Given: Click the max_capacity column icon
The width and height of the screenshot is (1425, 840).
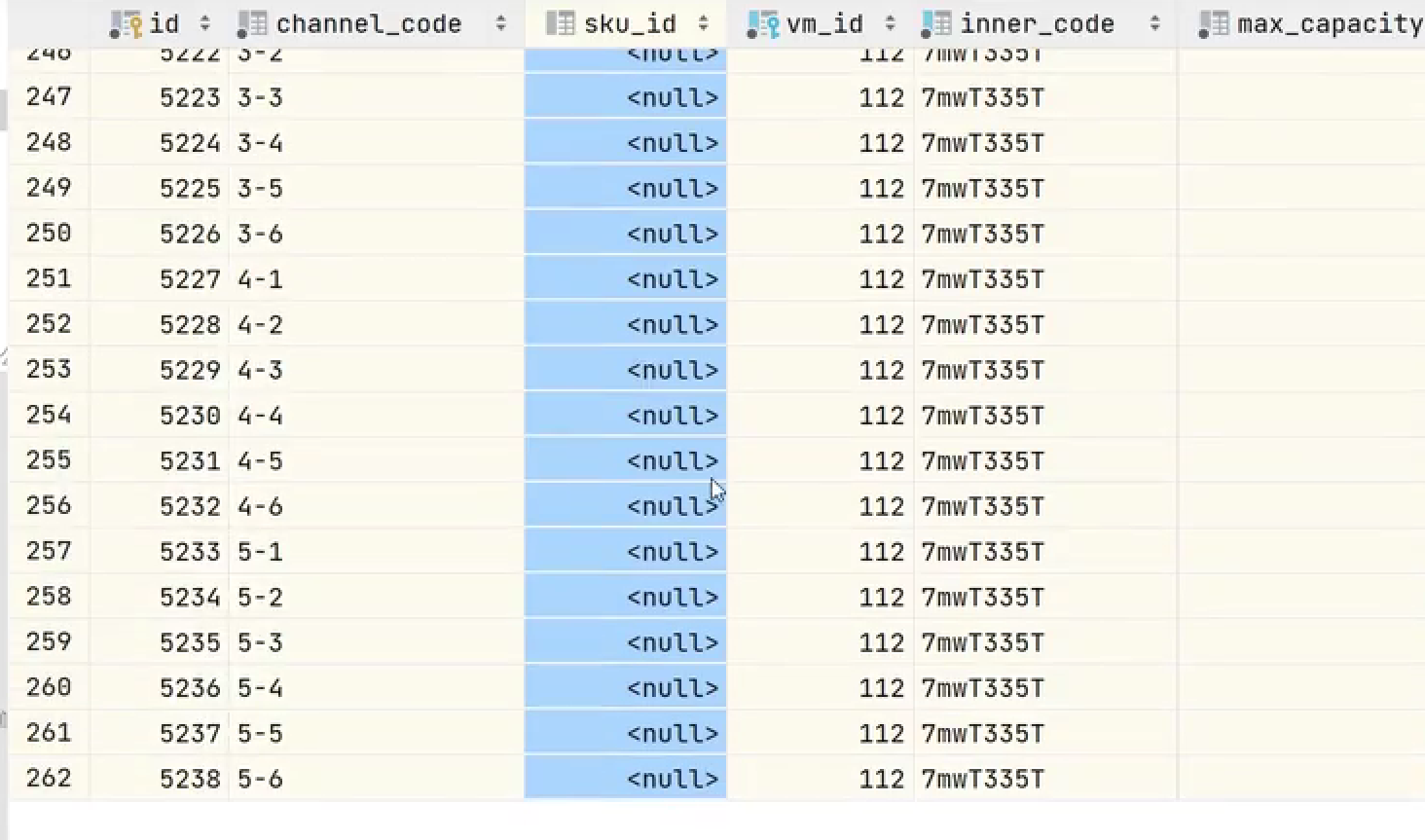Looking at the screenshot, I should click(x=1213, y=23).
